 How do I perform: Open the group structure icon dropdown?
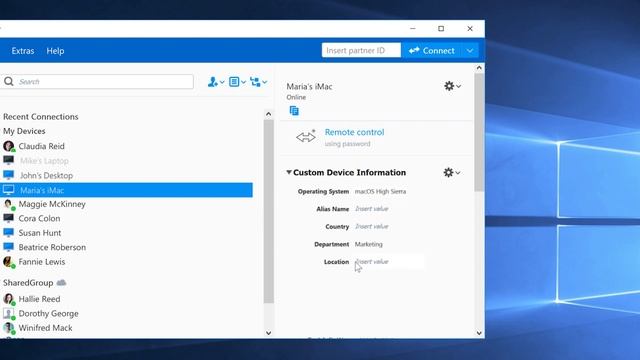pos(258,82)
